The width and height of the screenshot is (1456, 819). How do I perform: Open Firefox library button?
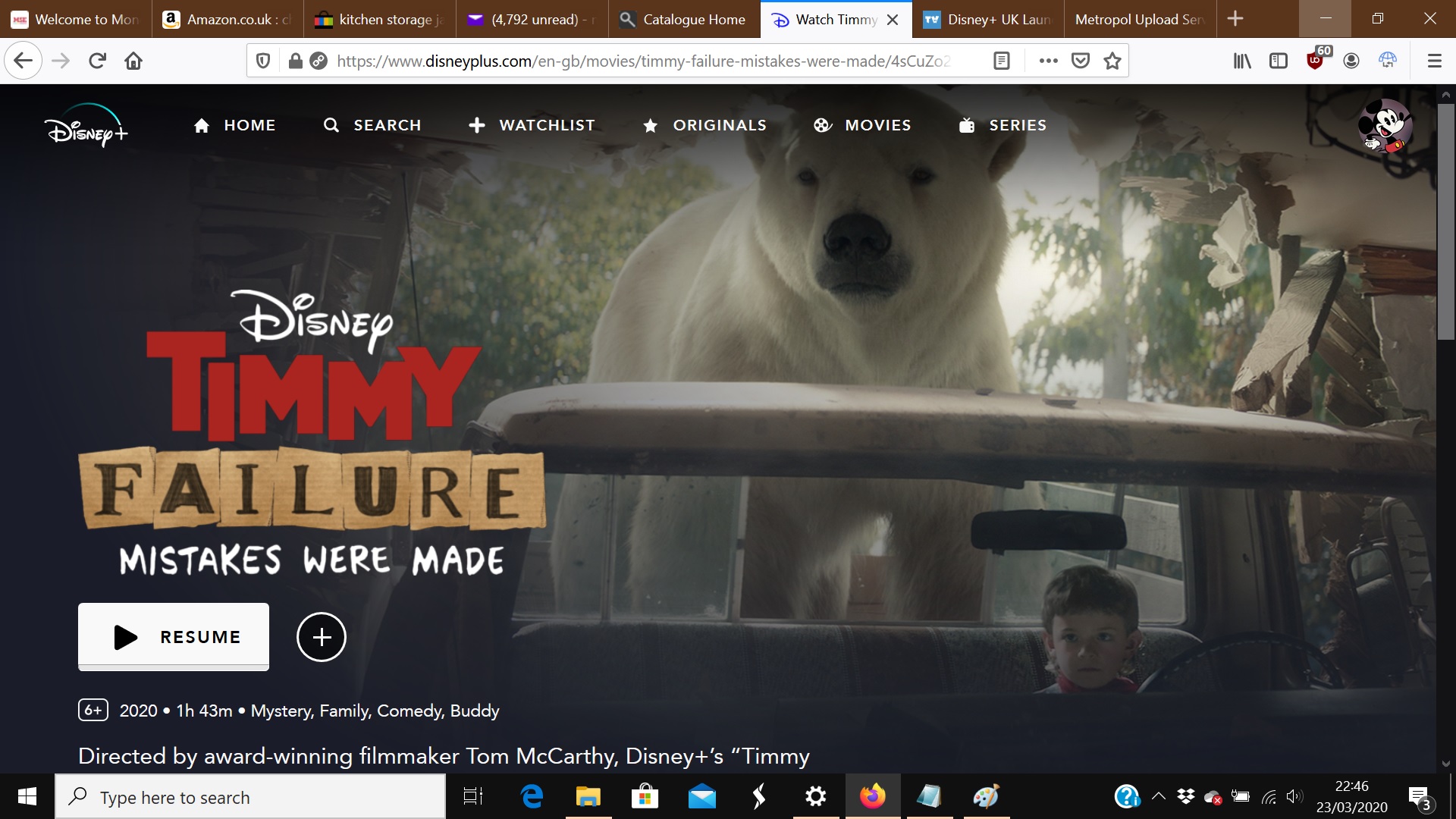(1241, 61)
